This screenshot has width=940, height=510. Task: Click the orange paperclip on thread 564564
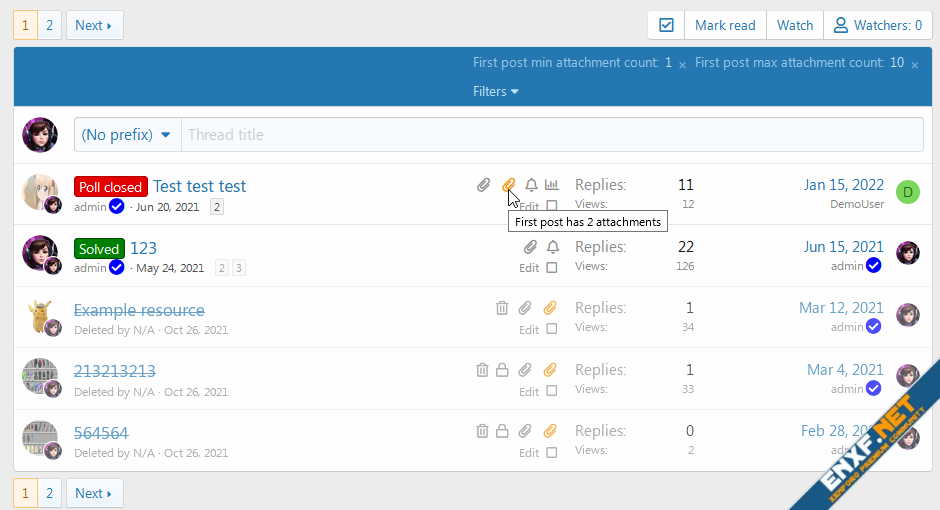coord(549,431)
